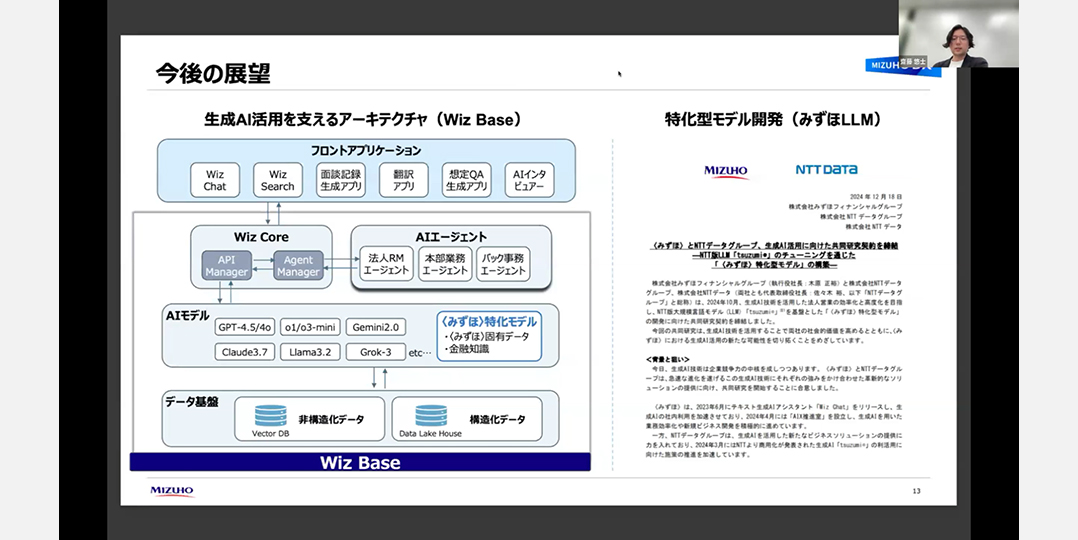Viewport: 1078px width, 540px height.
Task: Click the MIZUHO logo in press release
Action: coord(726,171)
